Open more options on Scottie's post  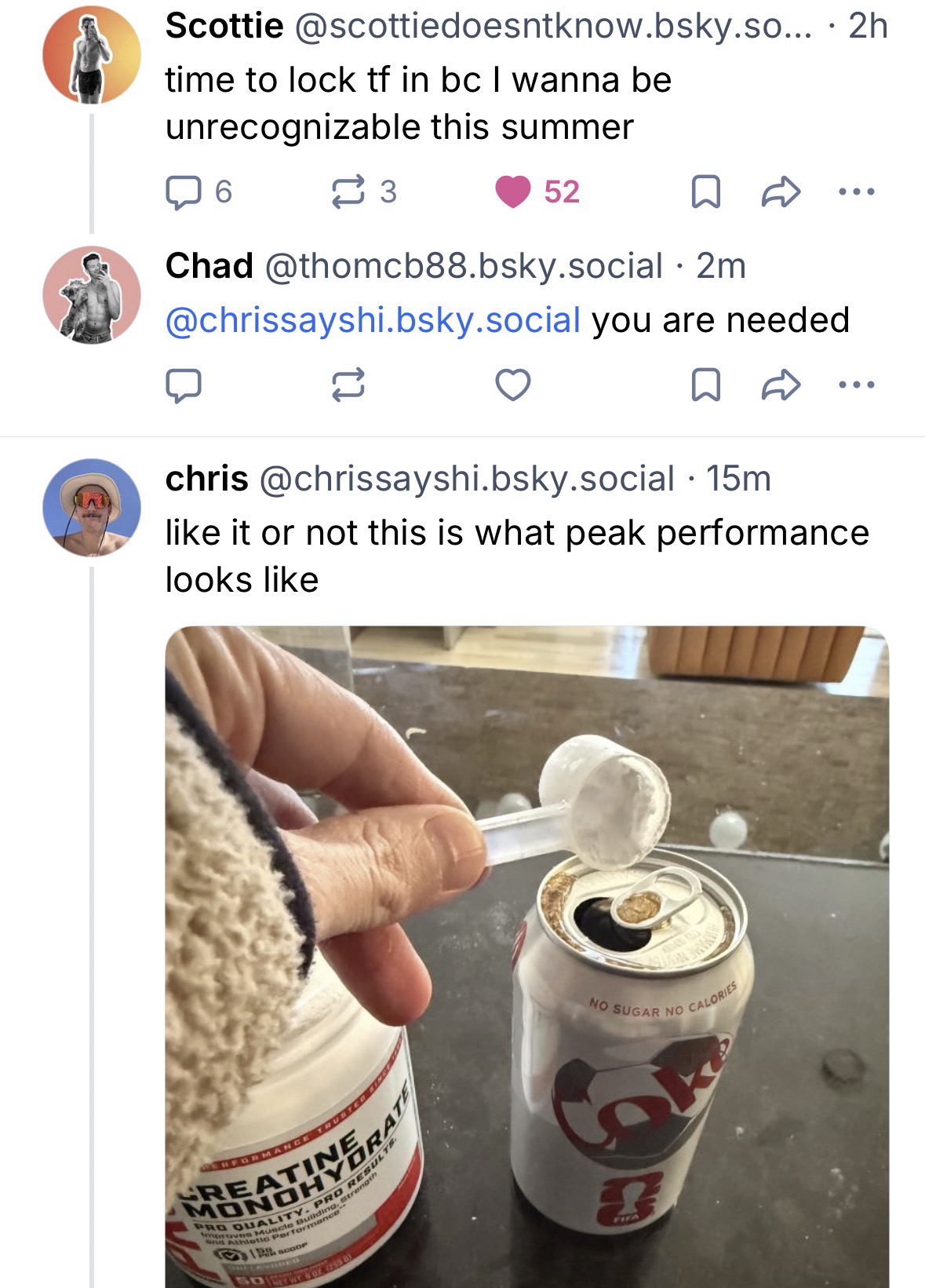coord(856,192)
